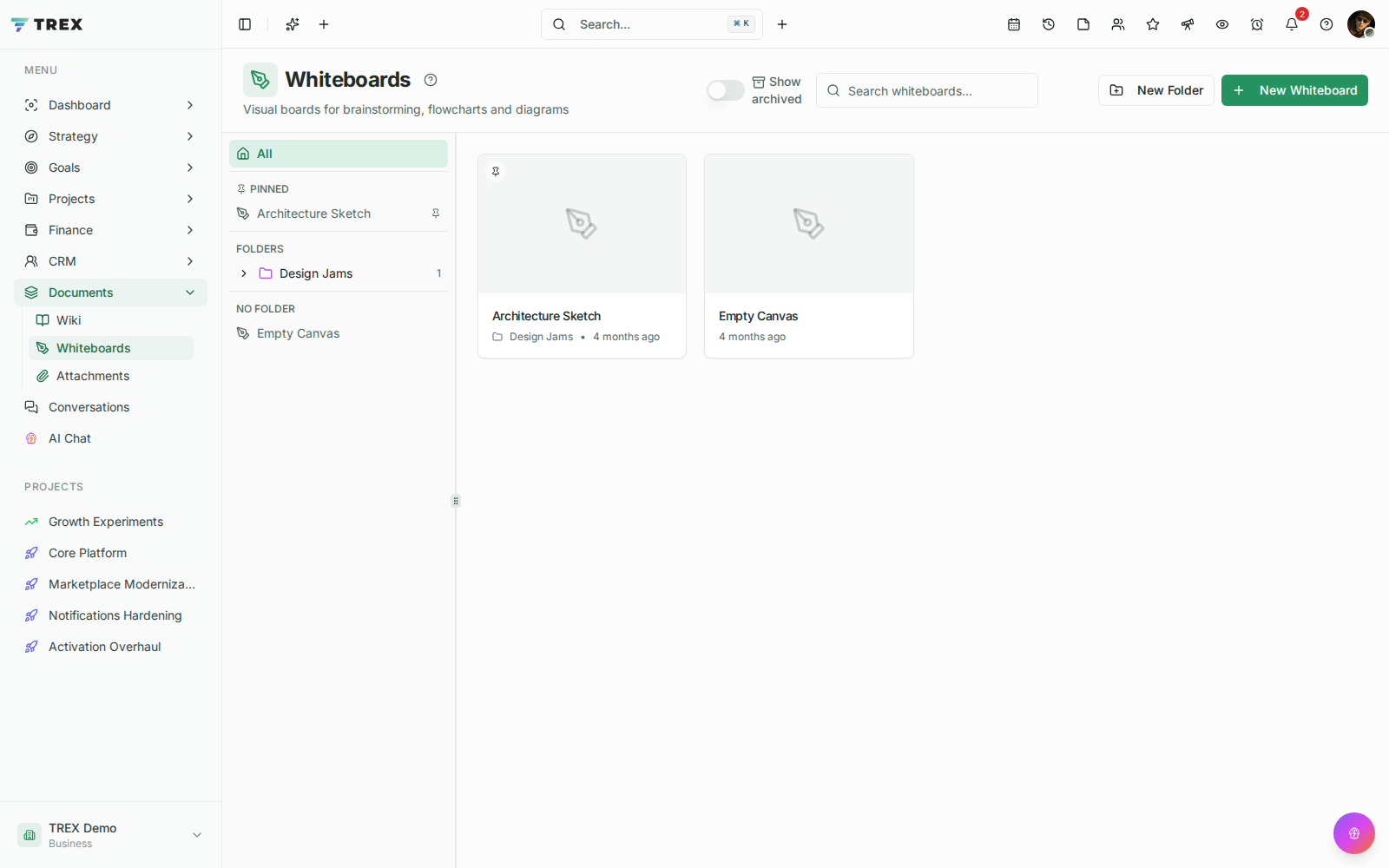Screen dimensions: 1389x868
Task: Click the plus icon next to global search
Action: click(782, 24)
